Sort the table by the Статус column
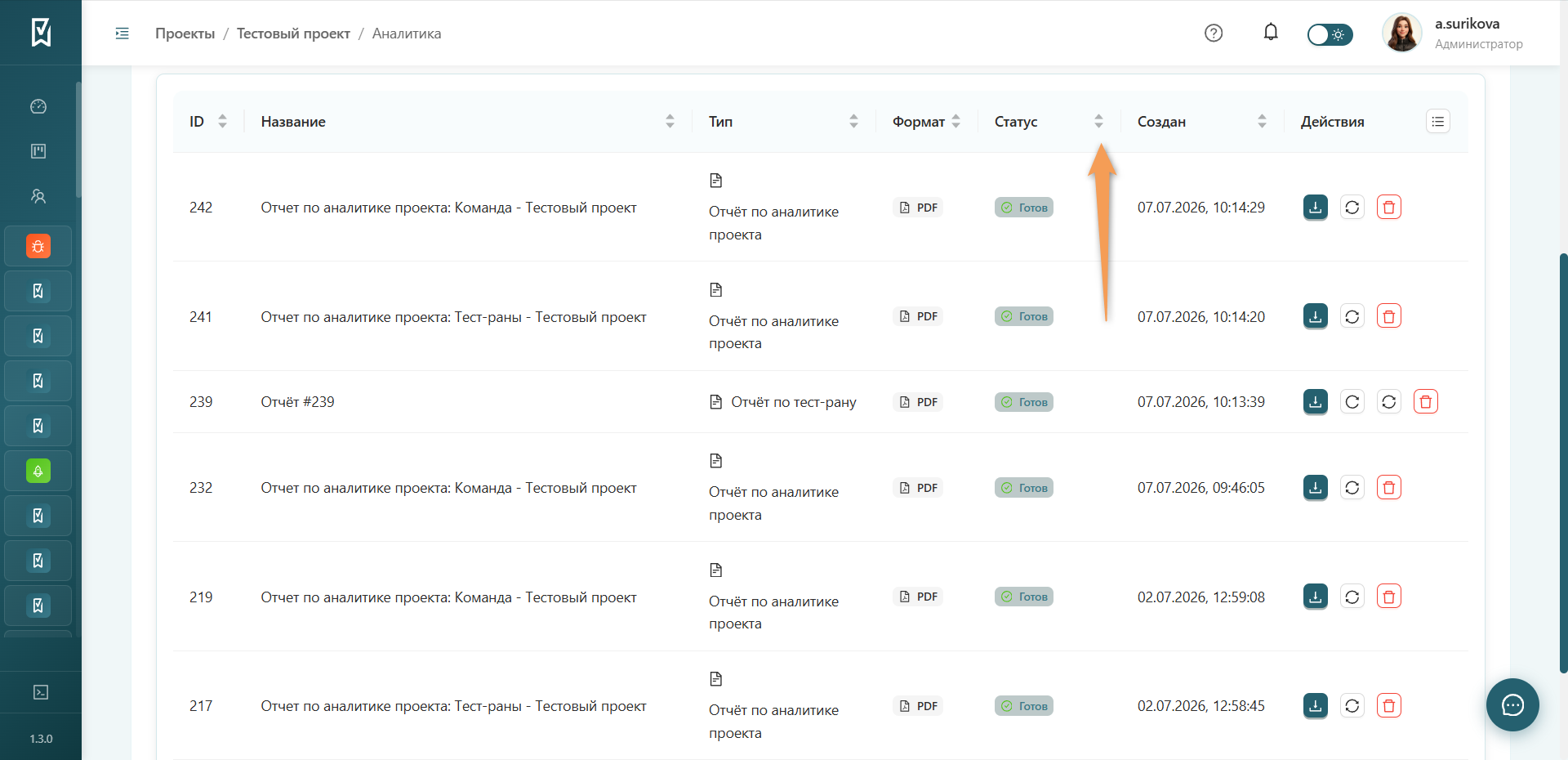 (1098, 122)
